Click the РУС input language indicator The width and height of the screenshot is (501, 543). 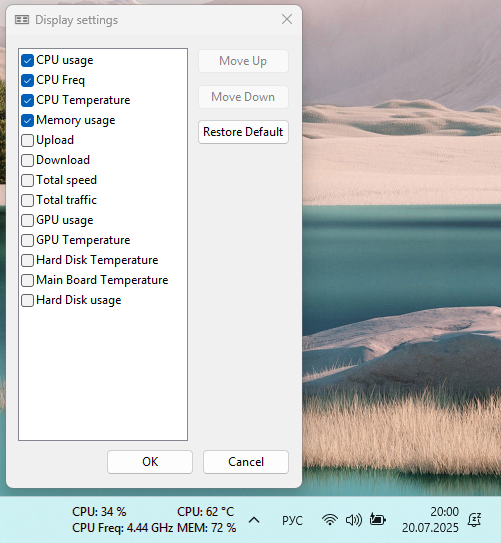[292, 520]
